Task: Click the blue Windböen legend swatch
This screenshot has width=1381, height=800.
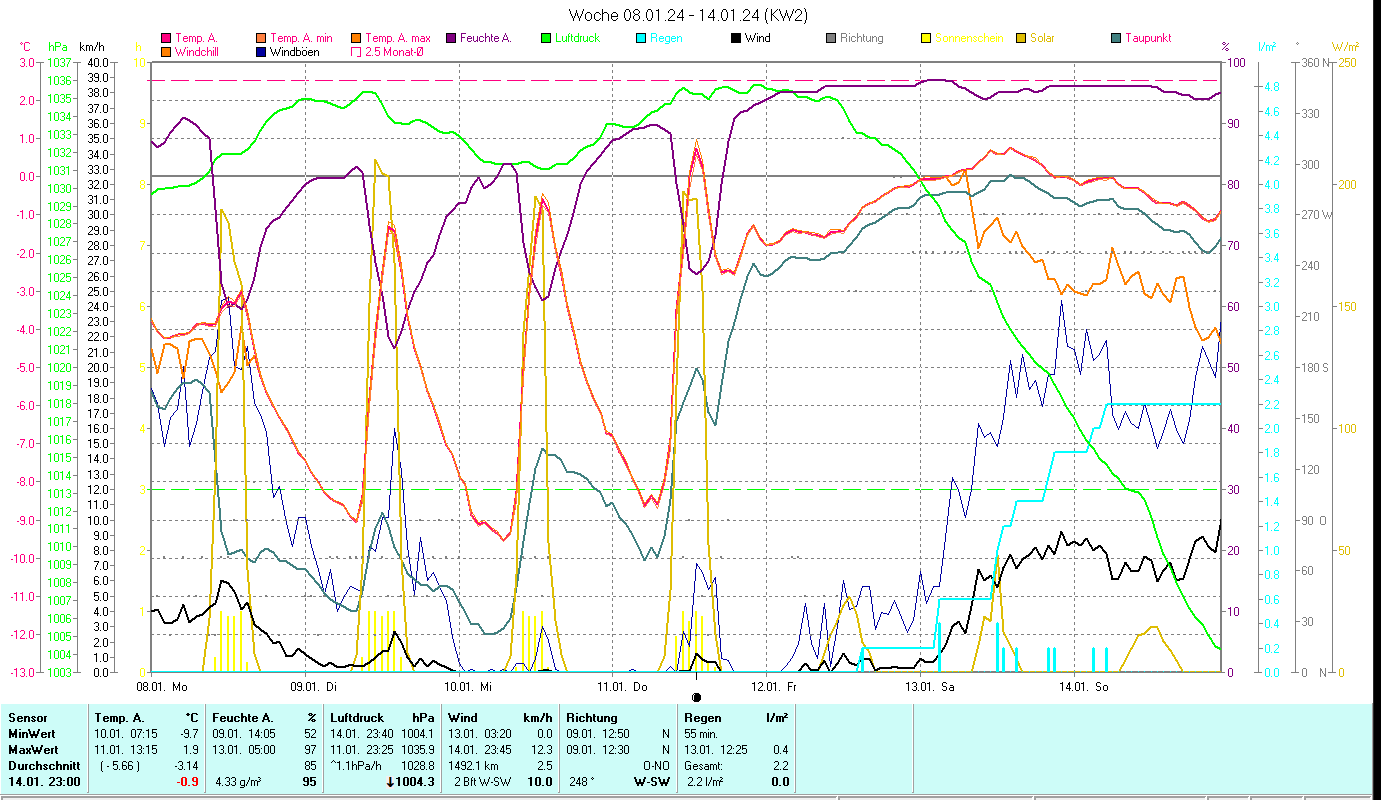Action: point(261,51)
